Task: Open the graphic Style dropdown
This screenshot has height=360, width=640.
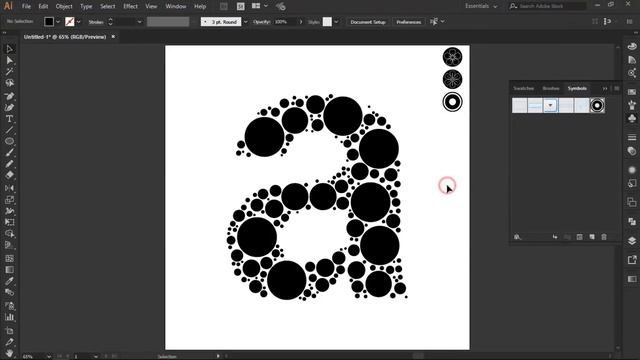Action: [x=336, y=22]
